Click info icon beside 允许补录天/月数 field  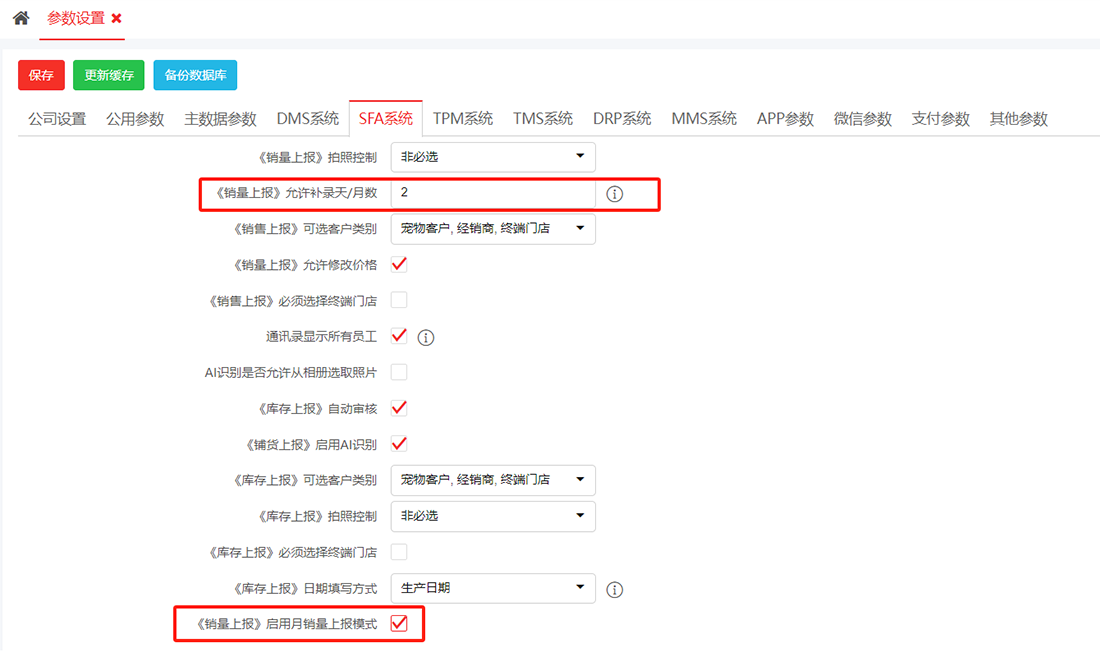[x=615, y=194]
